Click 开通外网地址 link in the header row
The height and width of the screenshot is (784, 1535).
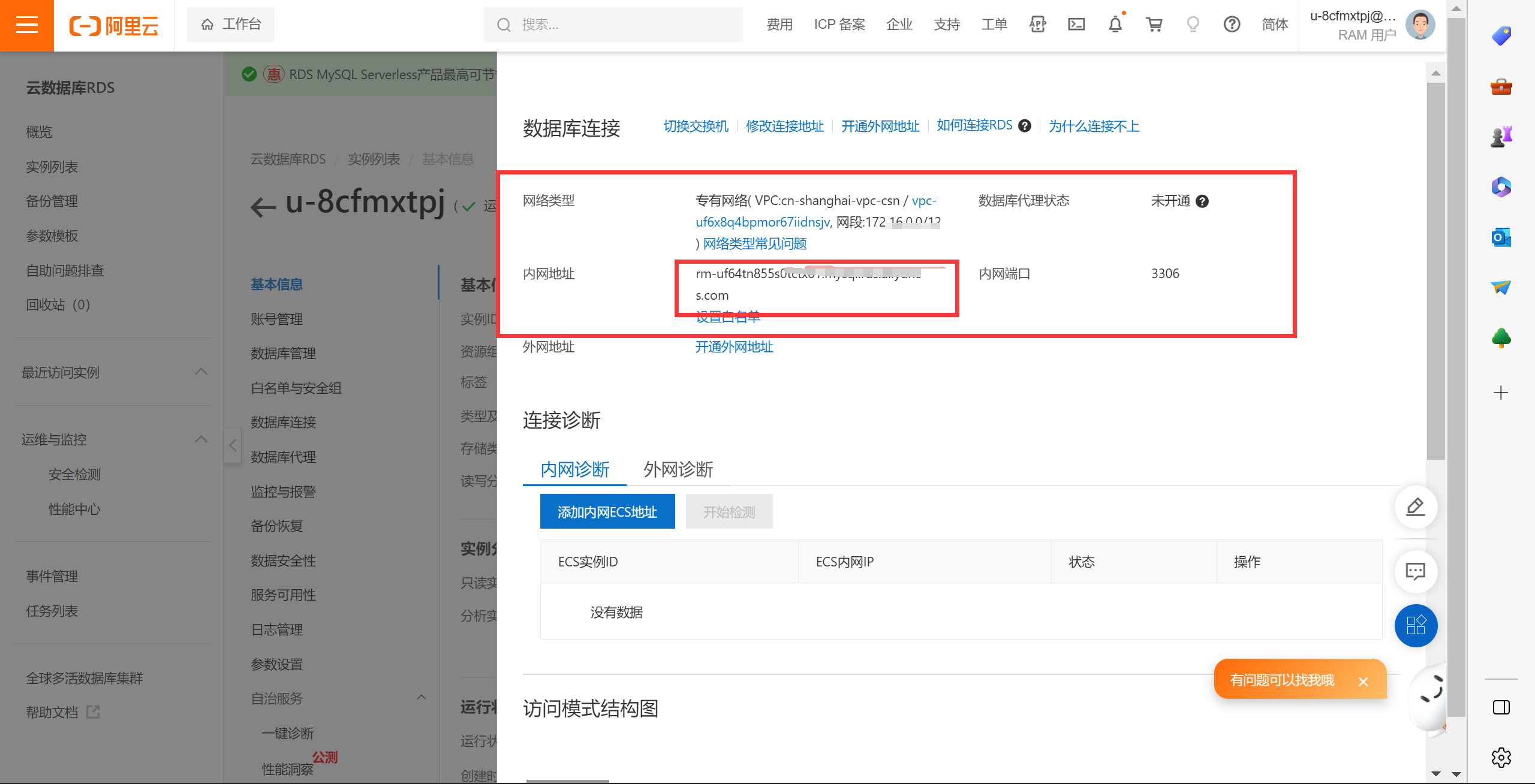tap(880, 126)
